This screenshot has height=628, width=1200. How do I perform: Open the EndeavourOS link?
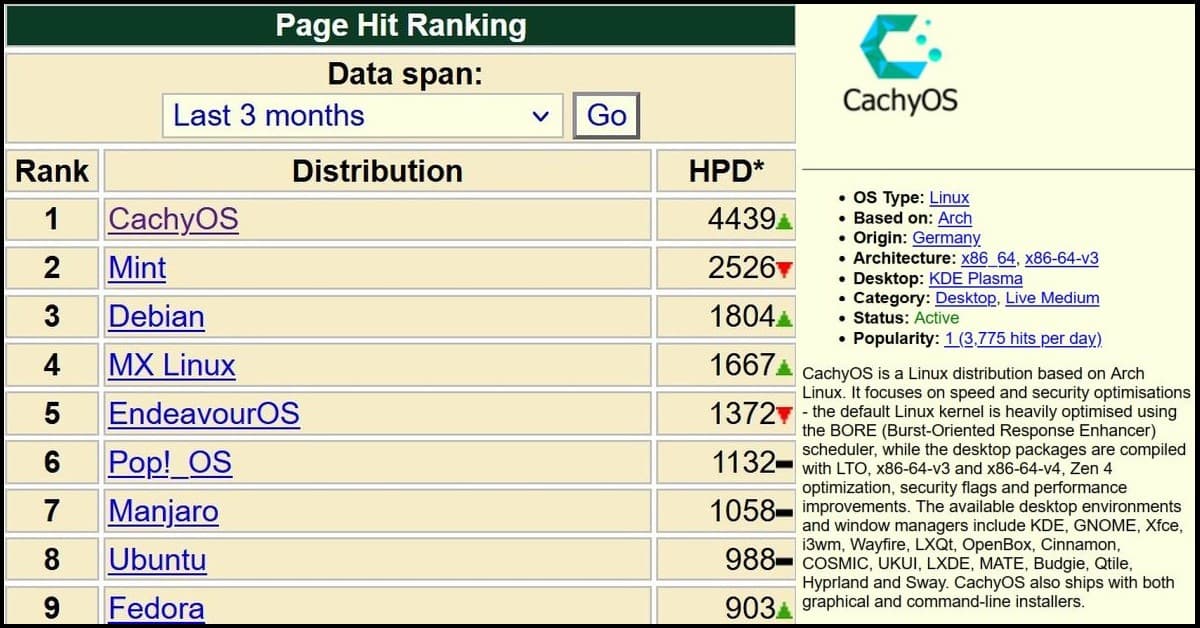pos(204,413)
